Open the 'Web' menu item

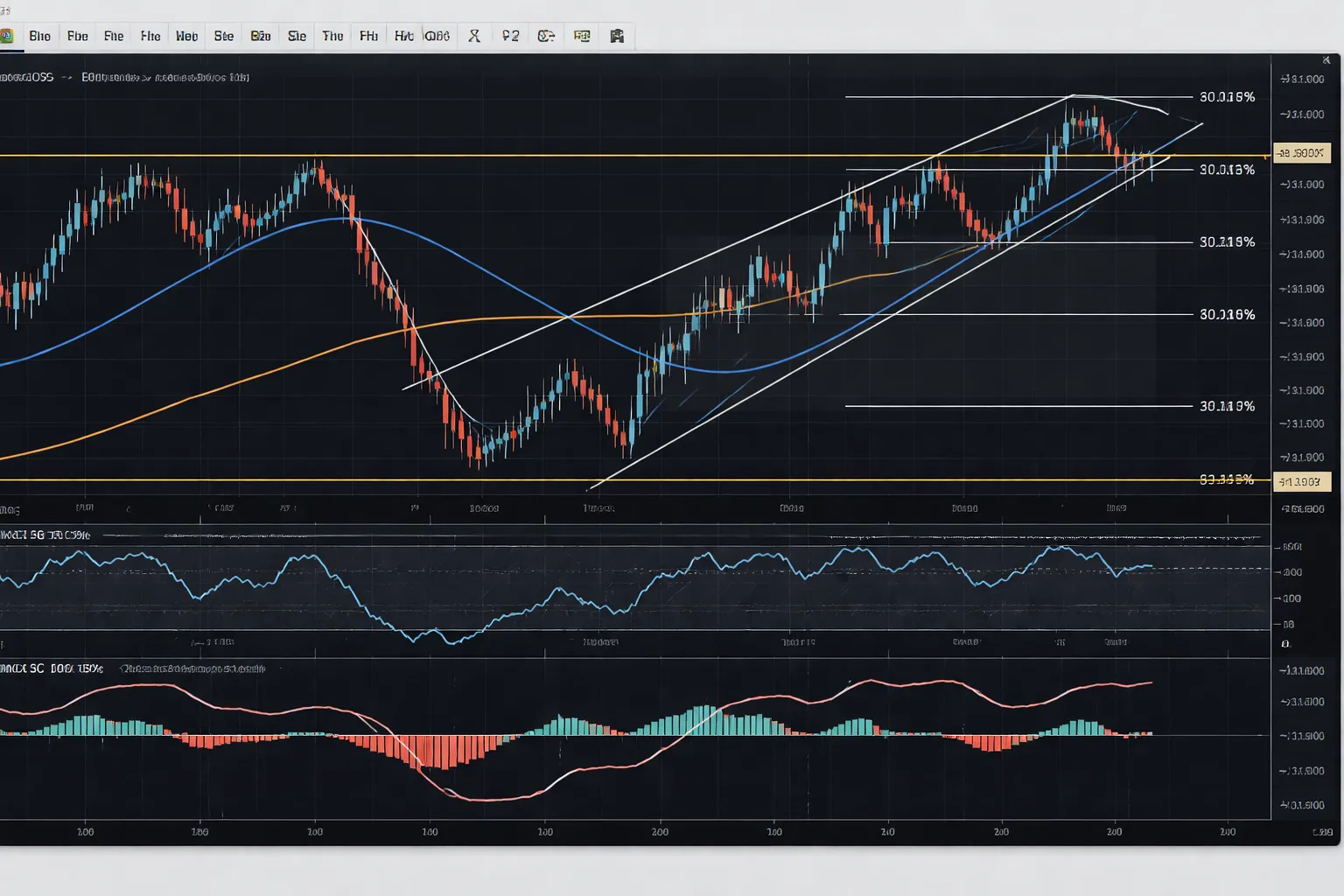point(186,36)
